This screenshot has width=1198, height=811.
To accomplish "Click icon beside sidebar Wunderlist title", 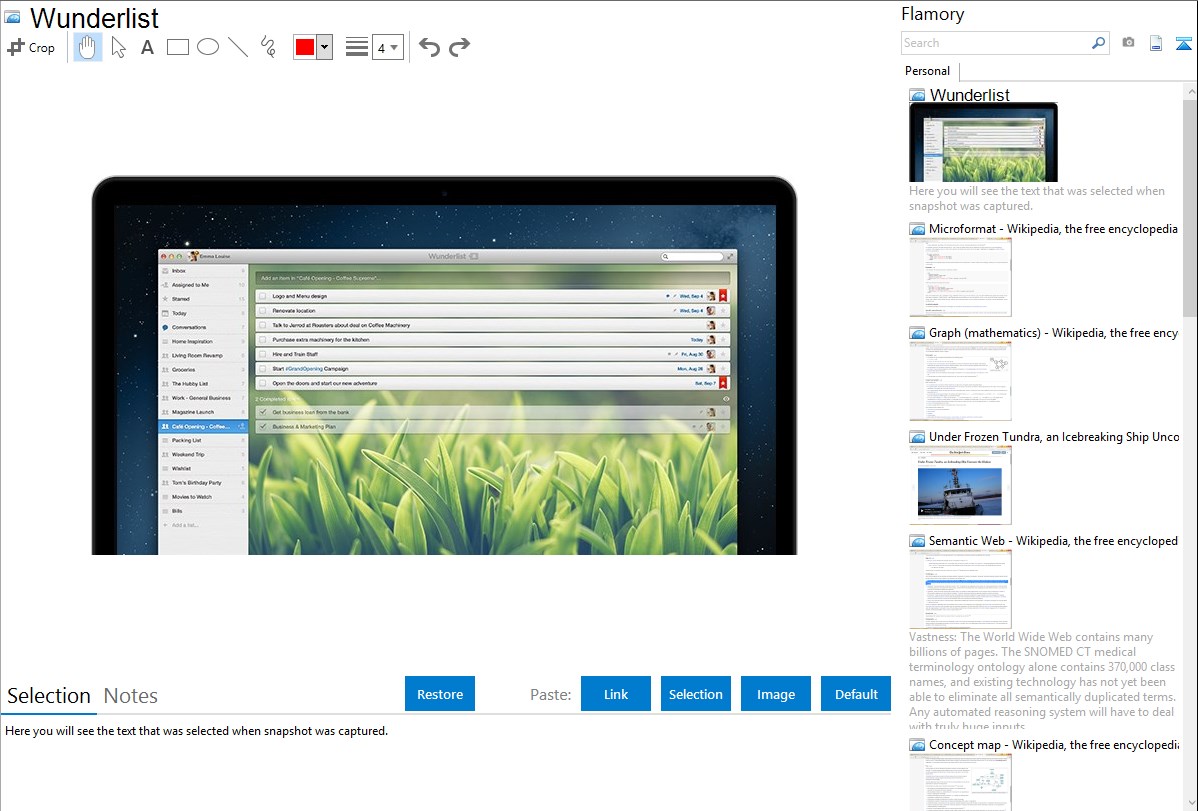I will (917, 96).
